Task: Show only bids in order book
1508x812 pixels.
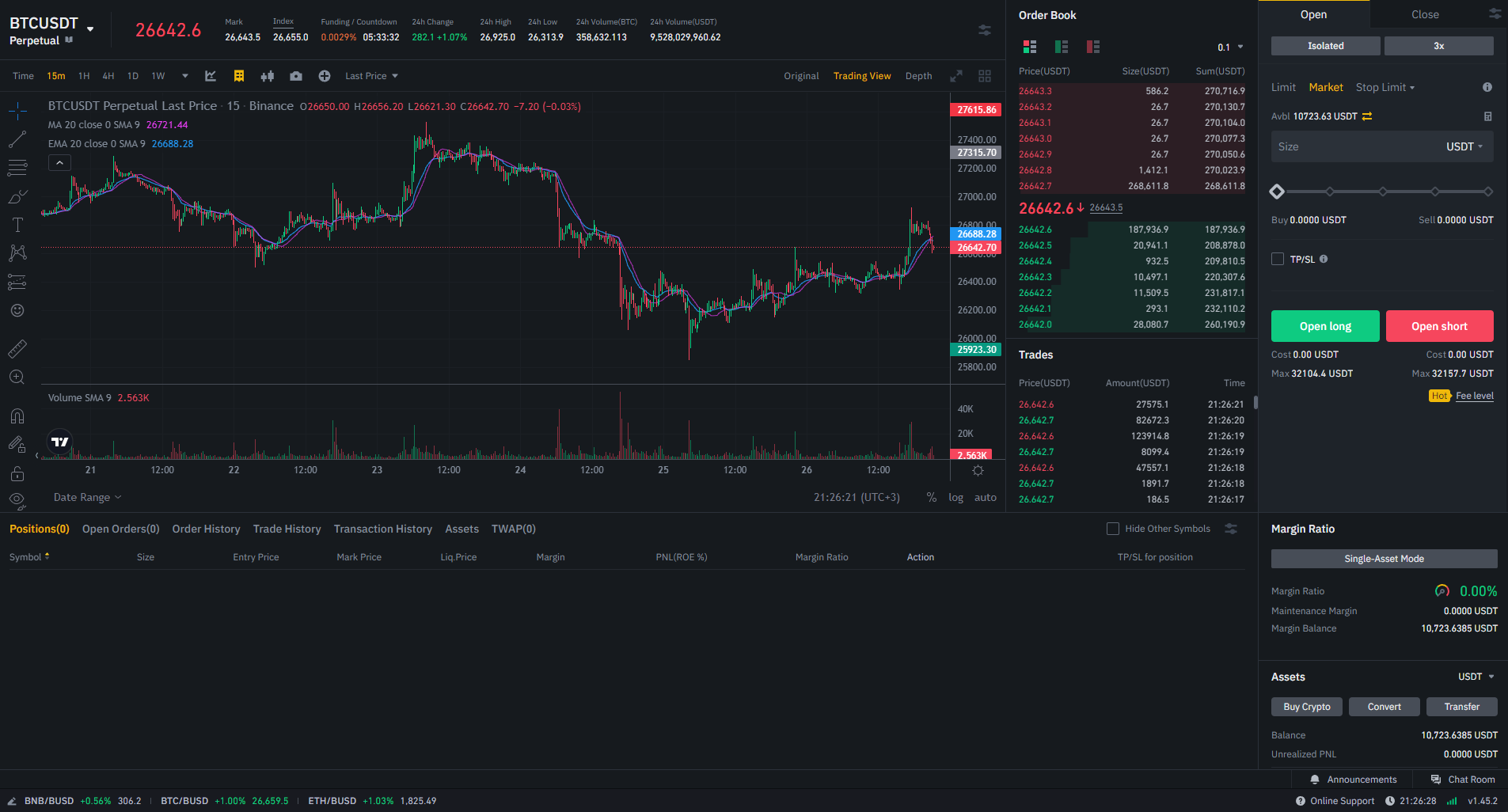Action: pos(1062,47)
